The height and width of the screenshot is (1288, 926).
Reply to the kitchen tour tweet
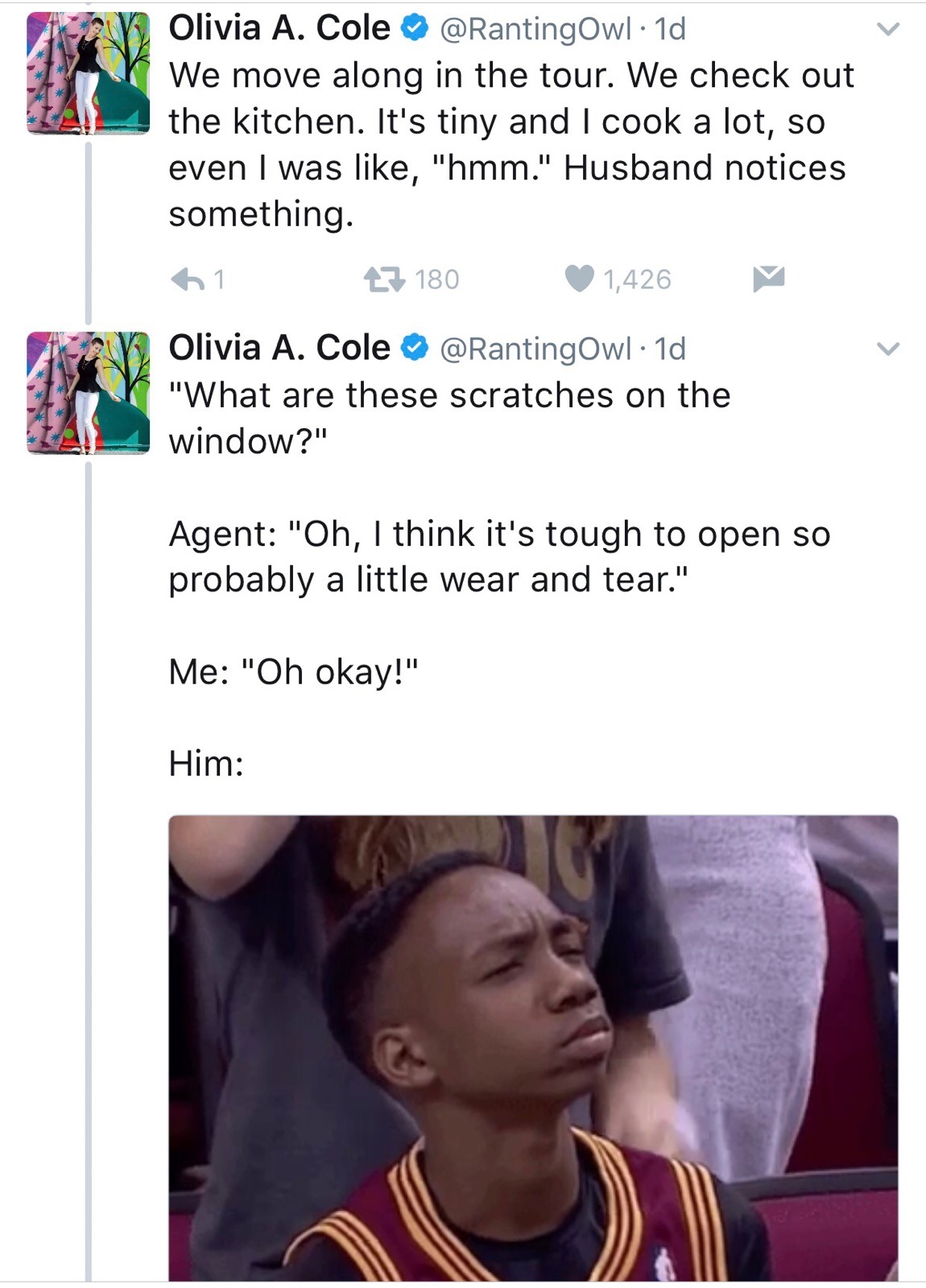pos(188,279)
